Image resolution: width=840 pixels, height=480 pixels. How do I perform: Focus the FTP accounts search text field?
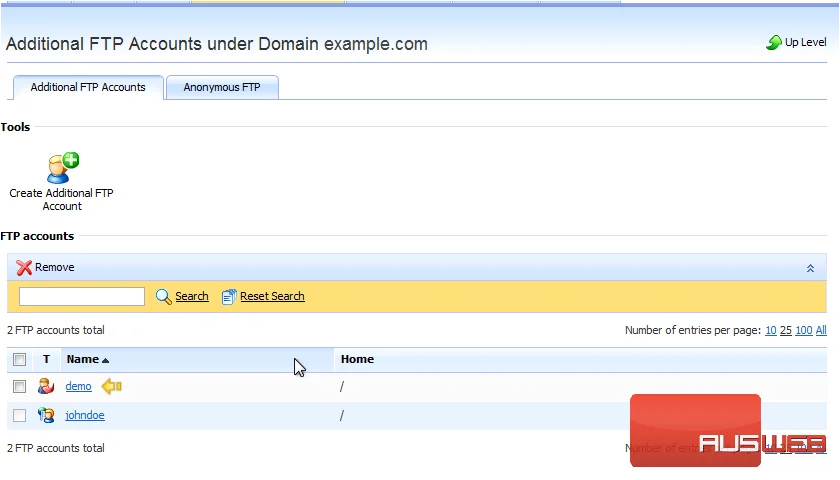[82, 296]
